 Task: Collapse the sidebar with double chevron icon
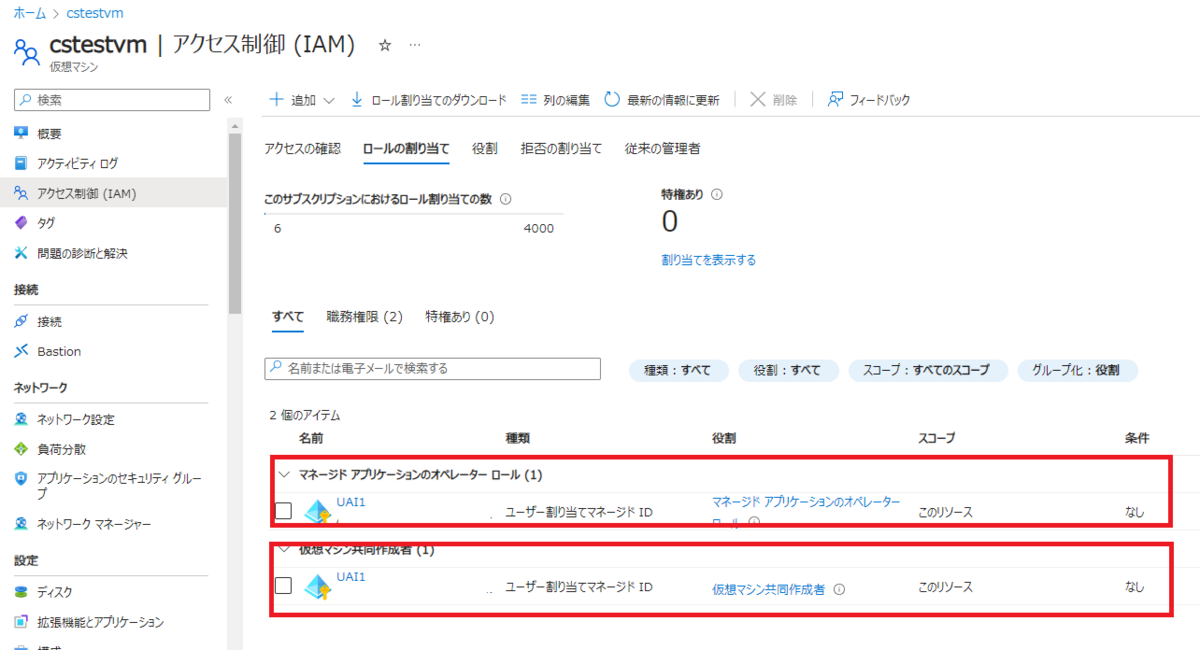click(228, 100)
